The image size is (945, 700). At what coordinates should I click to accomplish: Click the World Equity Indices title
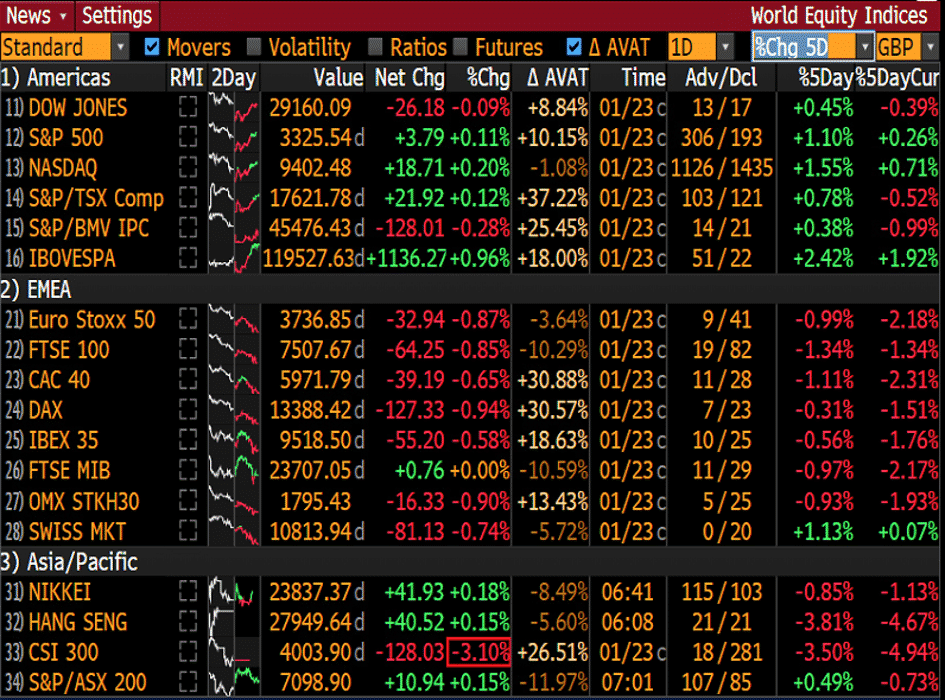pos(838,15)
